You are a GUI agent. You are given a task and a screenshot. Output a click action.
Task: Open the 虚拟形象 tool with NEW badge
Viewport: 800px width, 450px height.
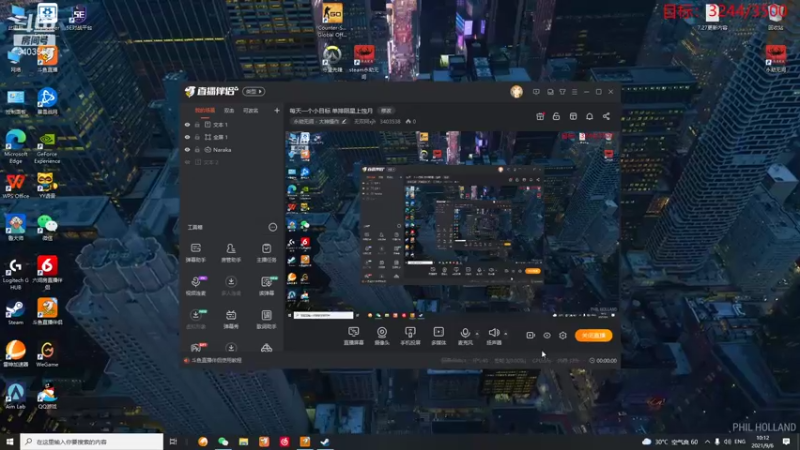click(x=195, y=319)
